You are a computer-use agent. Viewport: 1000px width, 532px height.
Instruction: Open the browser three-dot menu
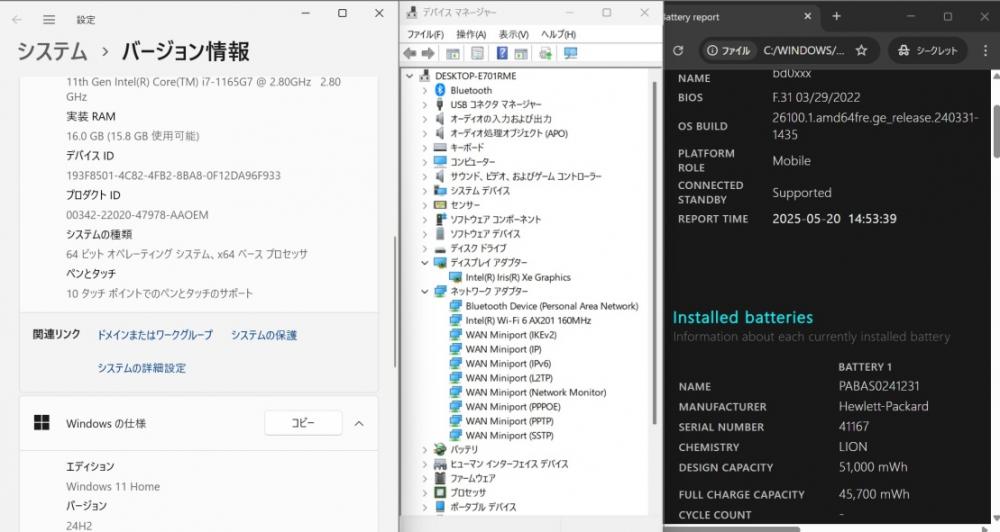(x=985, y=50)
